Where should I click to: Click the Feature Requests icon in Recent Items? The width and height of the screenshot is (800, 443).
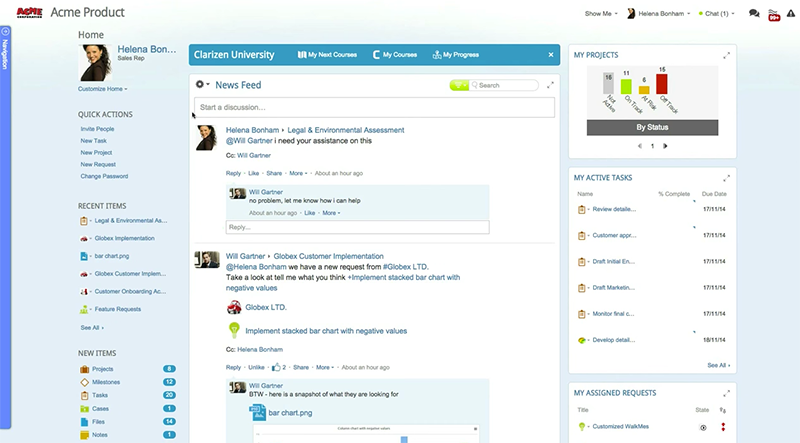tap(84, 309)
